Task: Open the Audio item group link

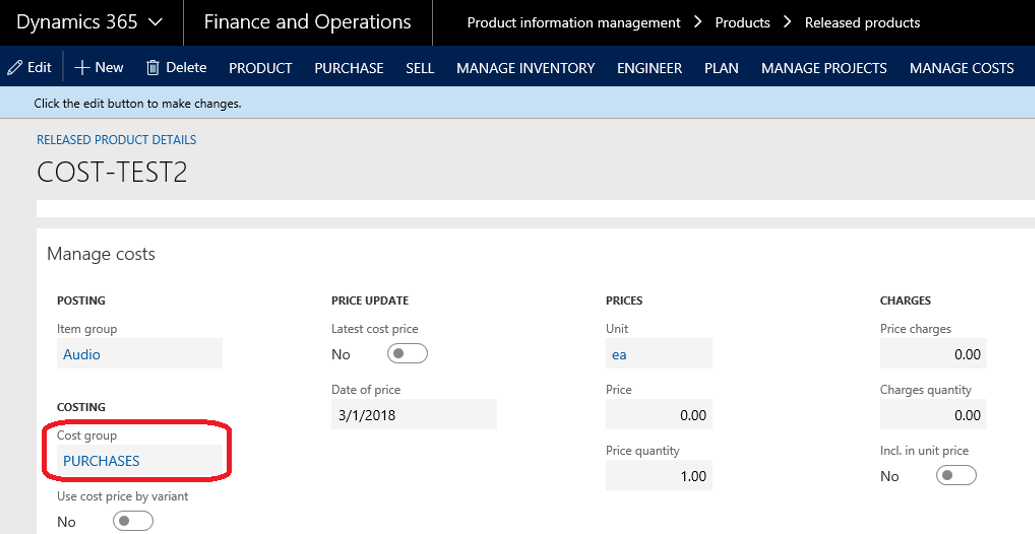Action: (82, 354)
